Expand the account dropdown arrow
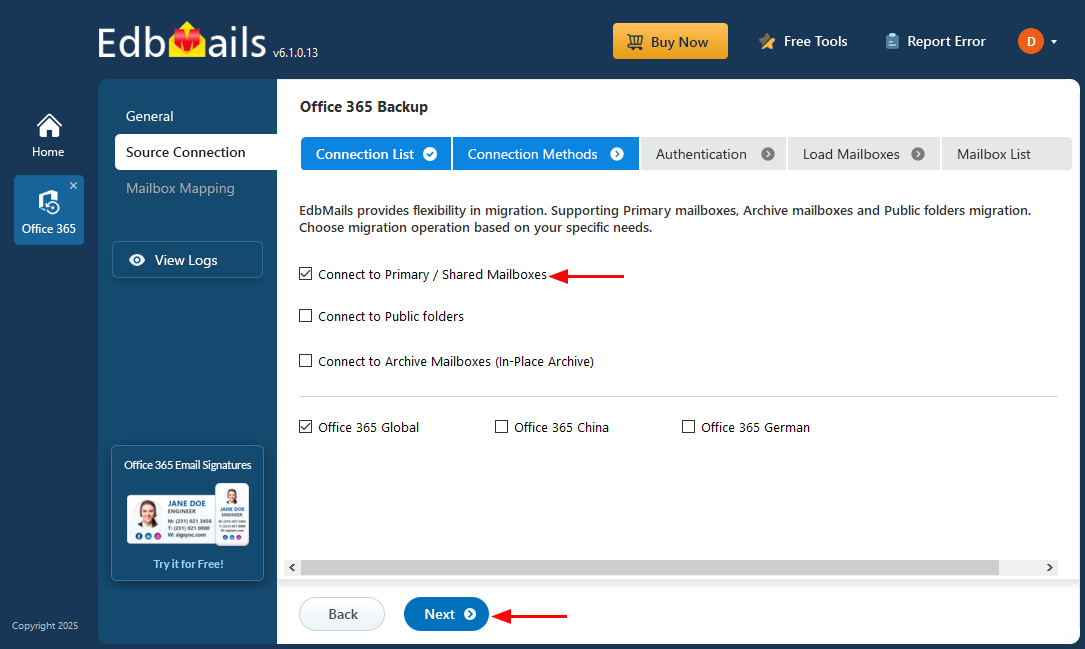This screenshot has height=649, width=1085. [1054, 42]
